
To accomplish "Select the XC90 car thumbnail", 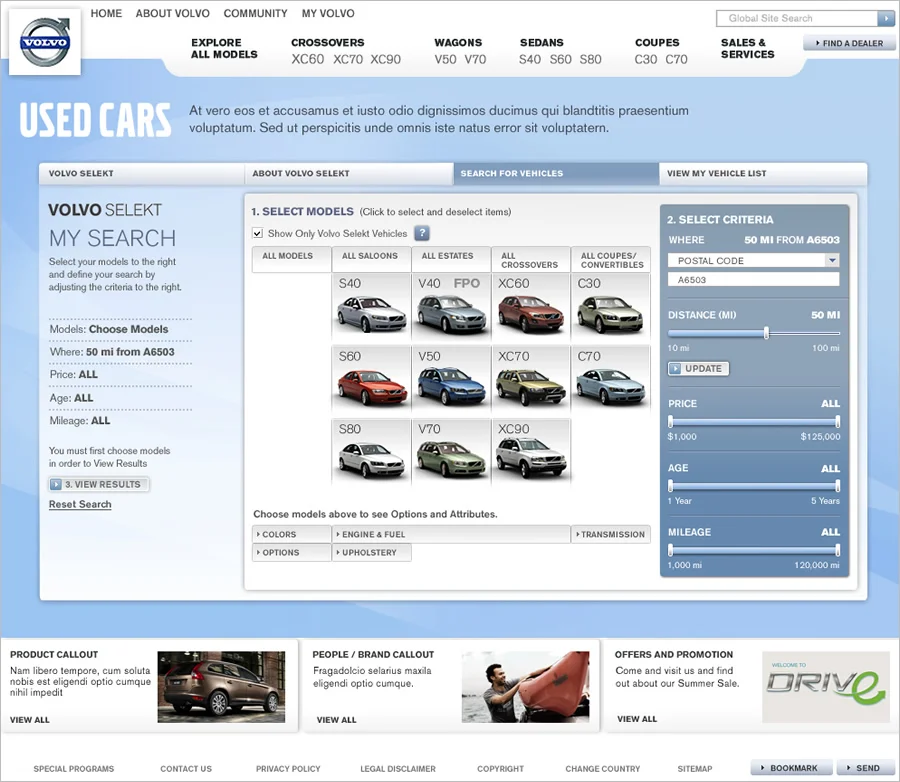I will [x=531, y=452].
